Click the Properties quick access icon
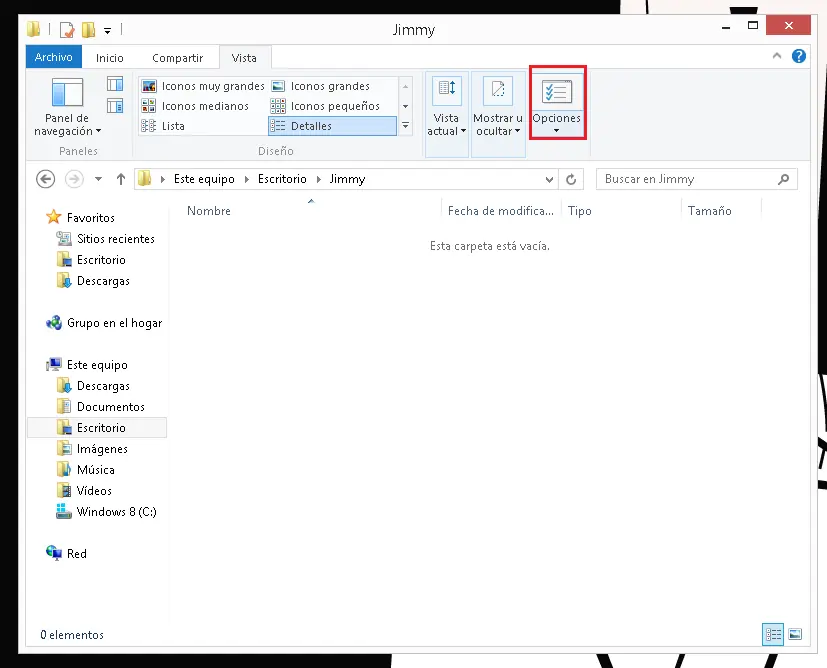The width and height of the screenshot is (827, 668). pyautogui.click(x=67, y=30)
